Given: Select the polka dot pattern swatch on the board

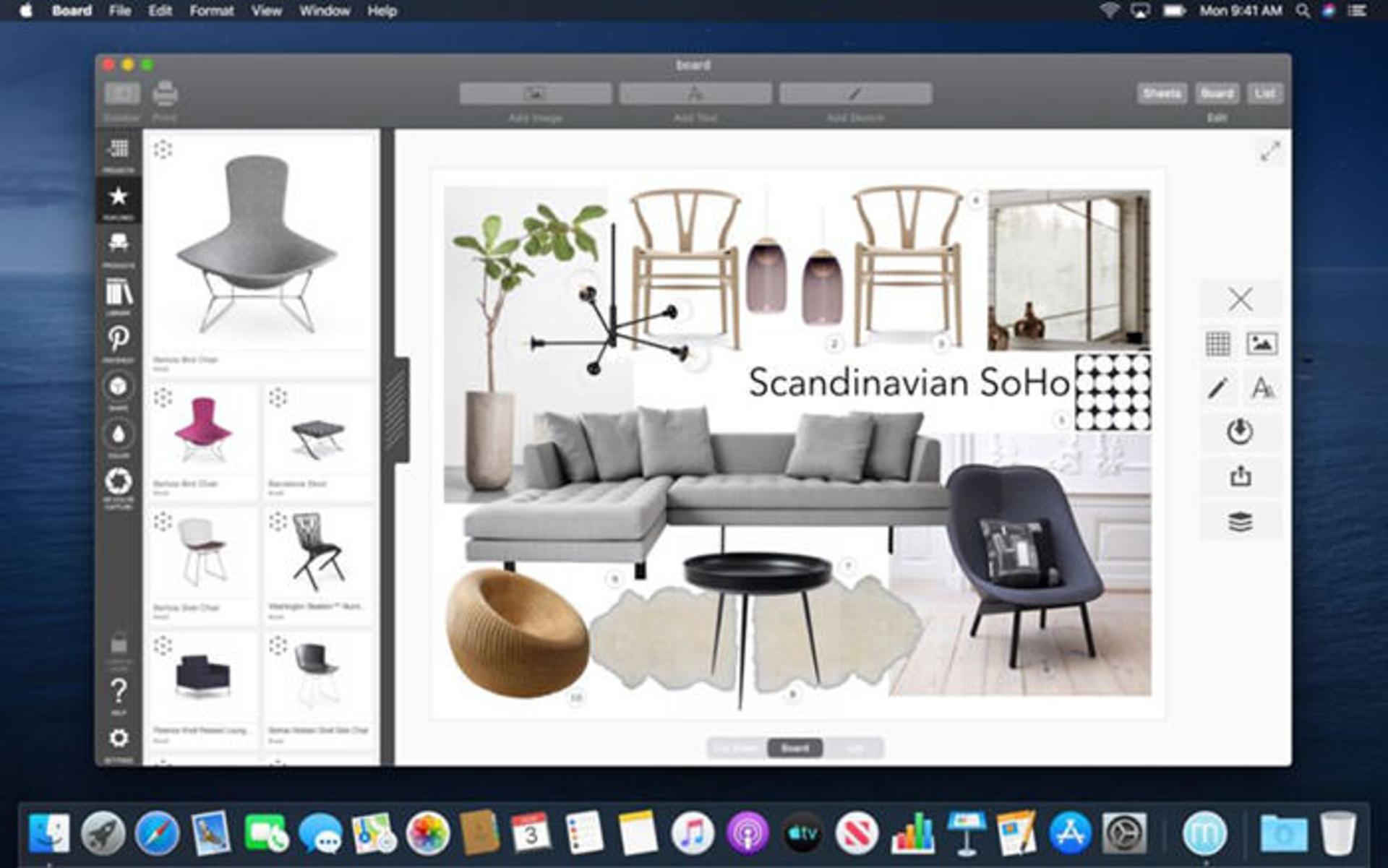Looking at the screenshot, I should pos(1113,392).
